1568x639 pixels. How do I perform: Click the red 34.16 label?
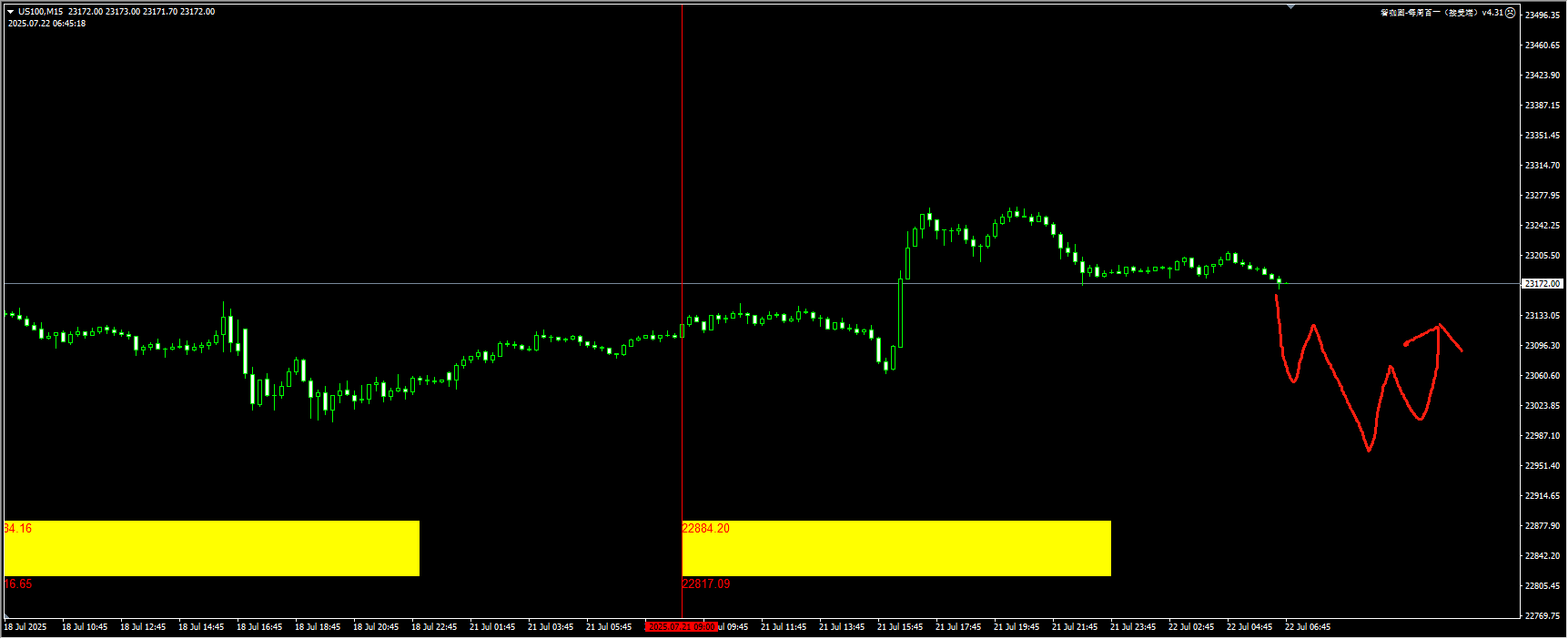click(x=18, y=528)
